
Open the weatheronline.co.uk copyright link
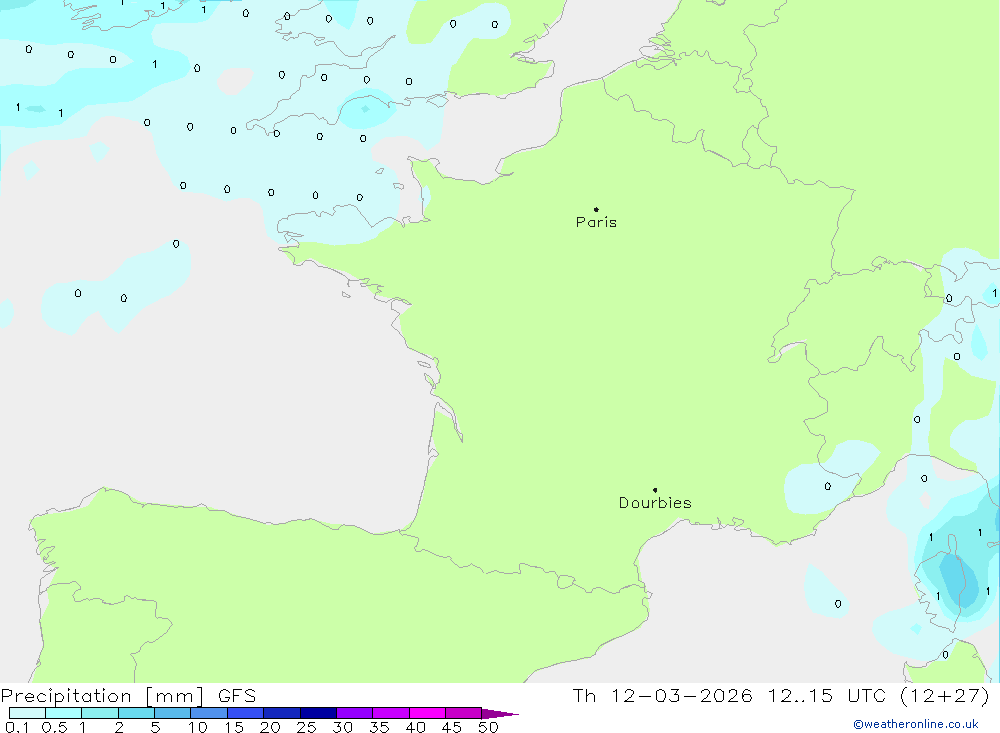coord(916,724)
